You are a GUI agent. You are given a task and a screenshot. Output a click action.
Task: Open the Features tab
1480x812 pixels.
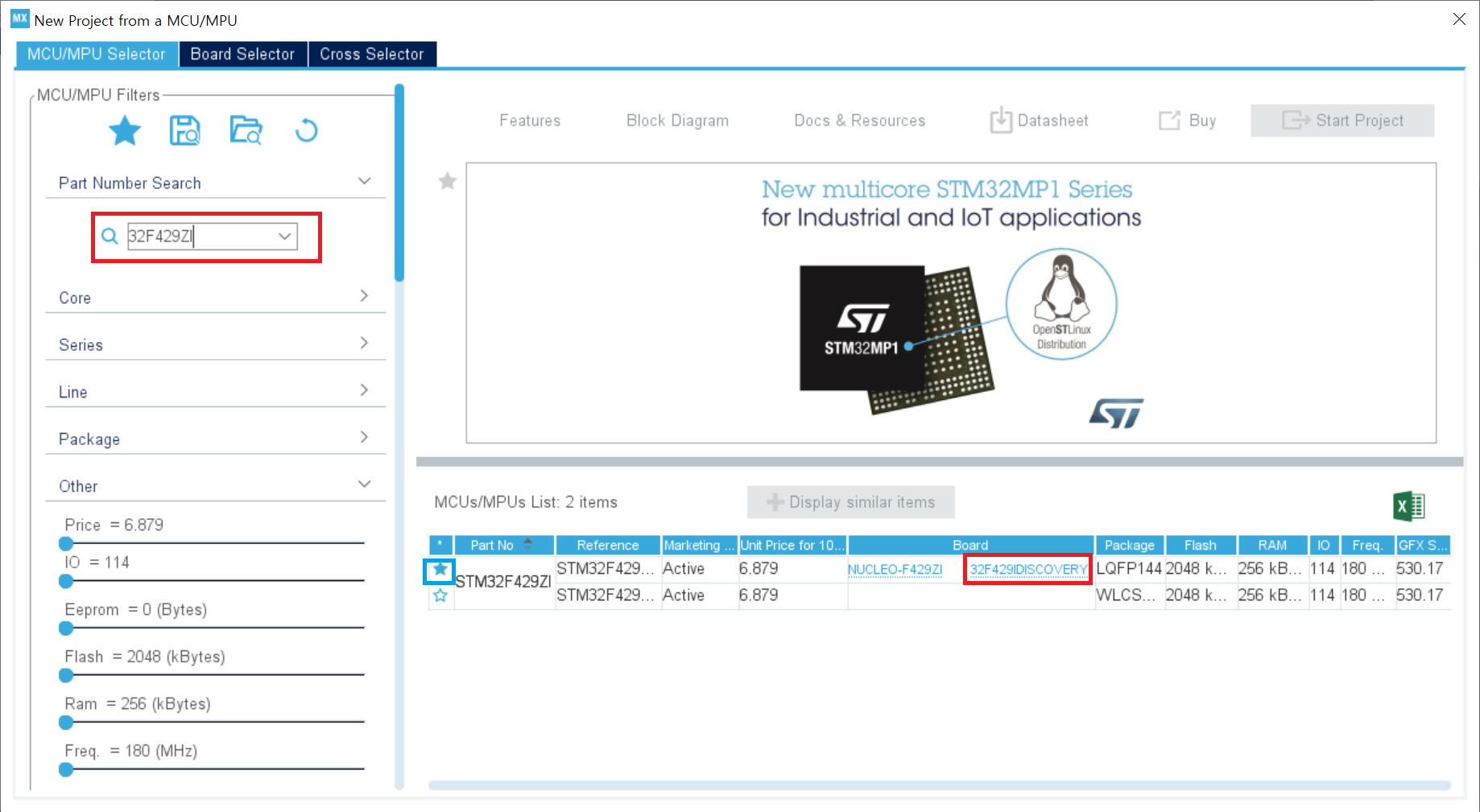[530, 121]
